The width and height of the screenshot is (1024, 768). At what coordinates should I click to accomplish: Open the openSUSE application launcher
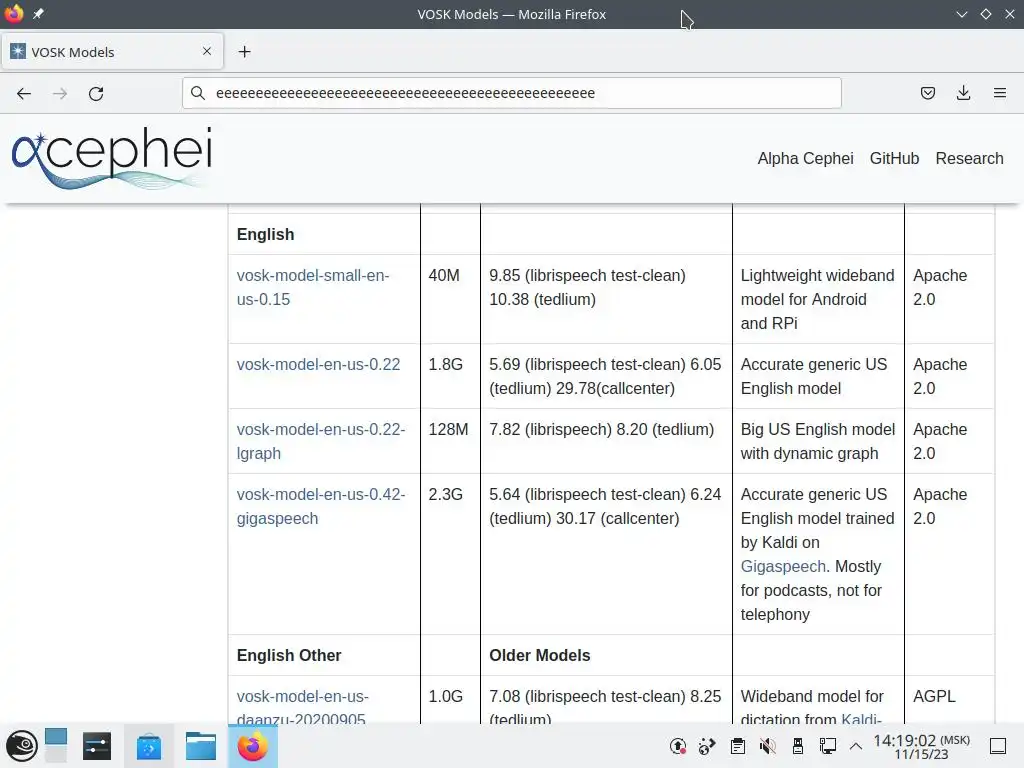click(x=22, y=746)
